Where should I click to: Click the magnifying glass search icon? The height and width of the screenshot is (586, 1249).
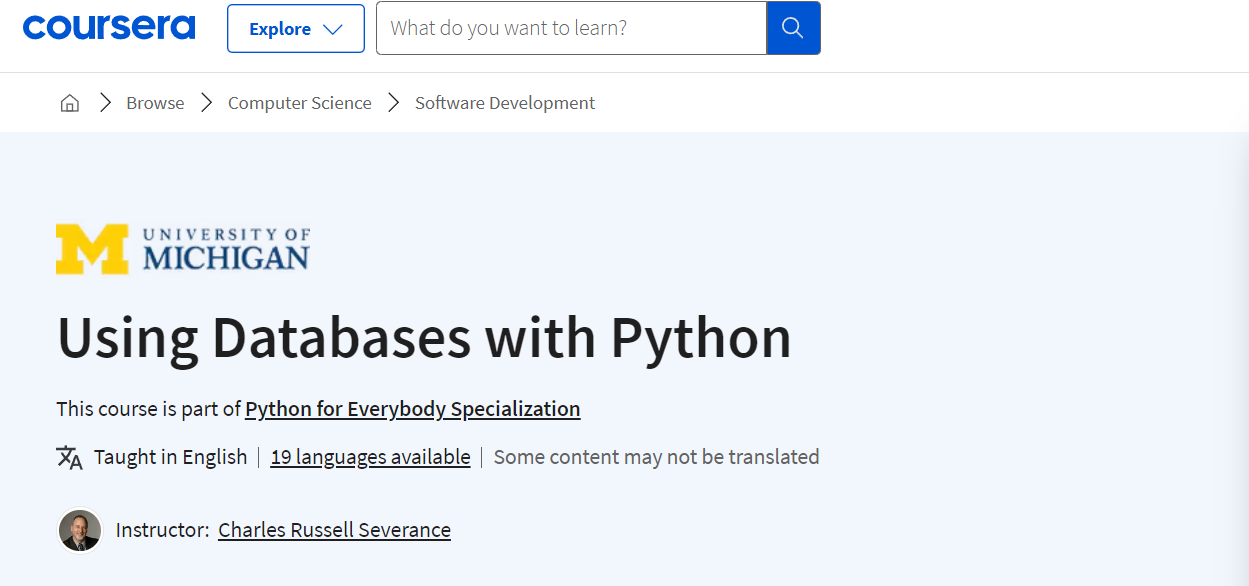coord(793,28)
